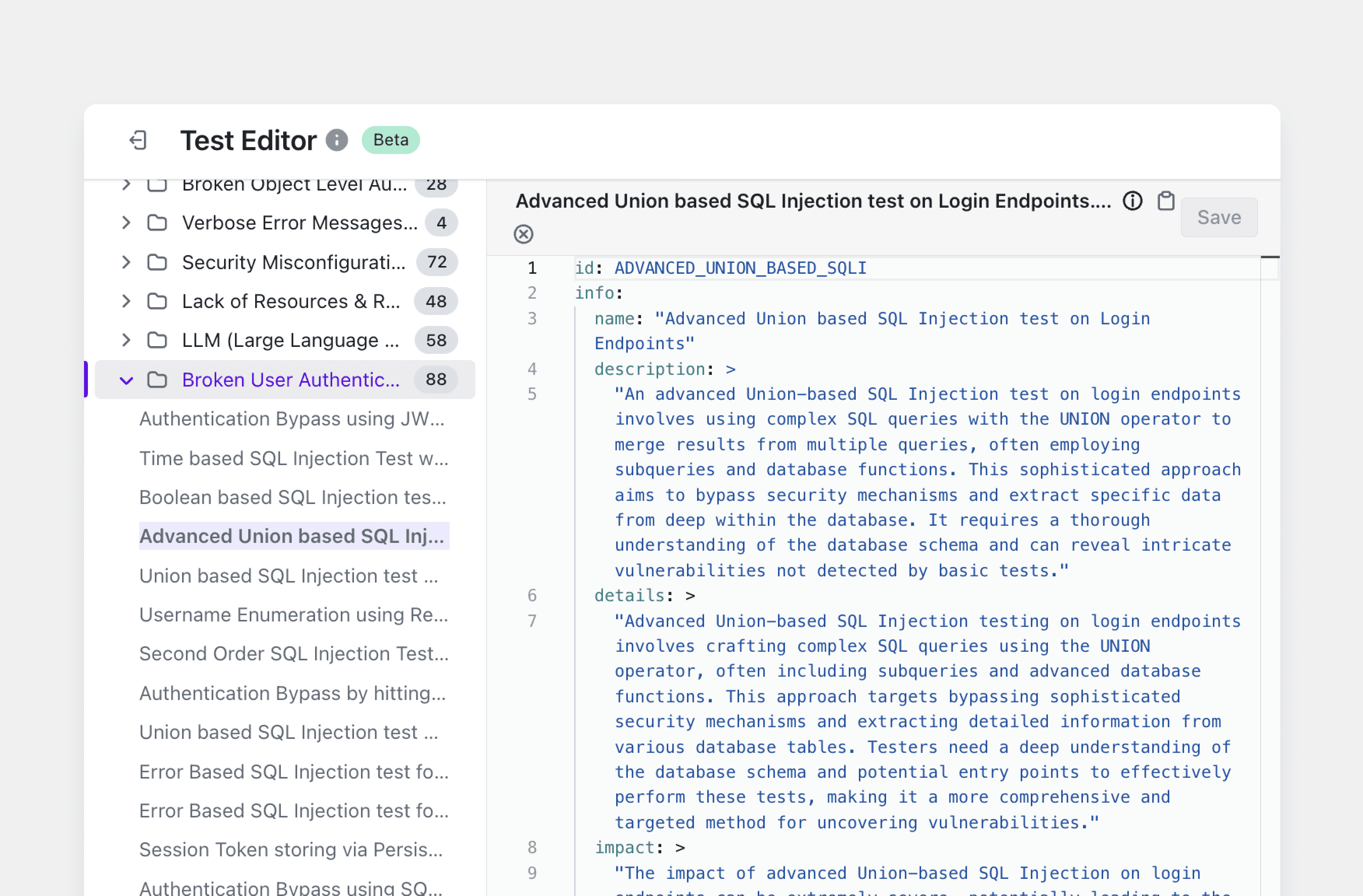1363x896 pixels.
Task: Click the circled X close icon
Action: tap(523, 234)
